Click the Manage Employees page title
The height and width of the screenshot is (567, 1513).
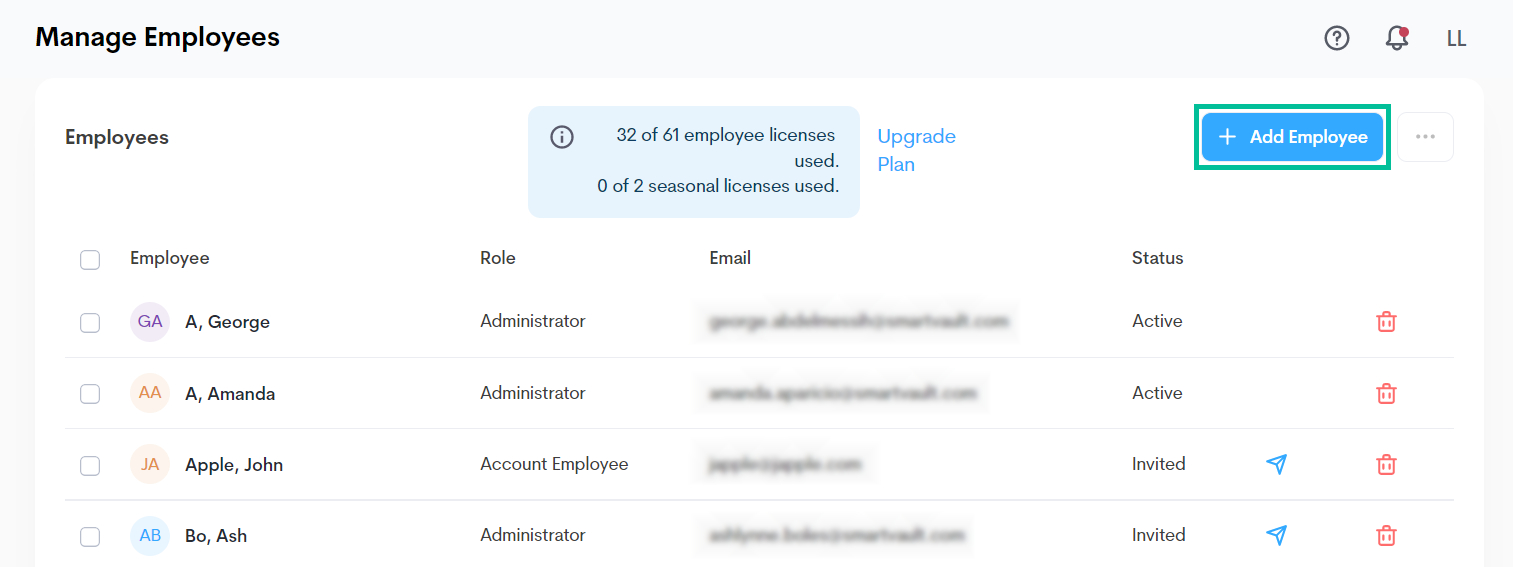[x=158, y=37]
